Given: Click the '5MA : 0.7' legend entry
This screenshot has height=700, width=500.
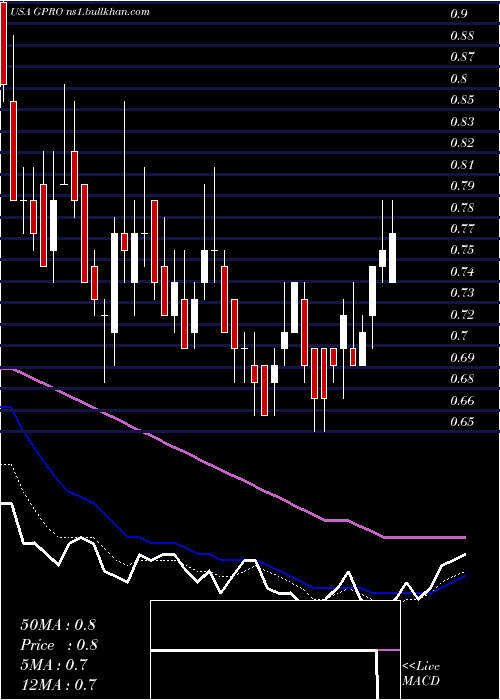Looking at the screenshot, I should 54,665.
